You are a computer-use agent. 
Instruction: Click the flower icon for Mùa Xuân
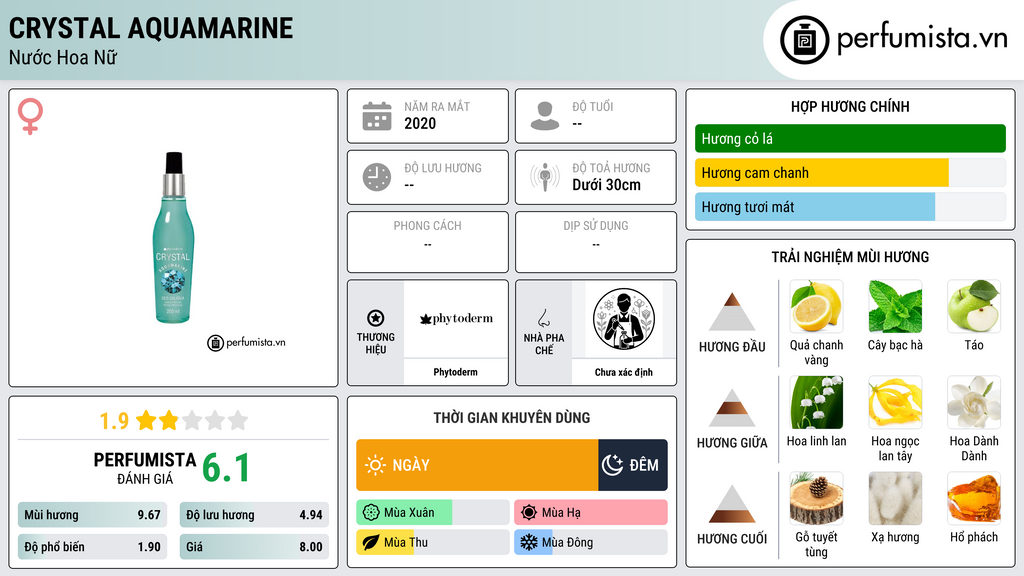371,513
